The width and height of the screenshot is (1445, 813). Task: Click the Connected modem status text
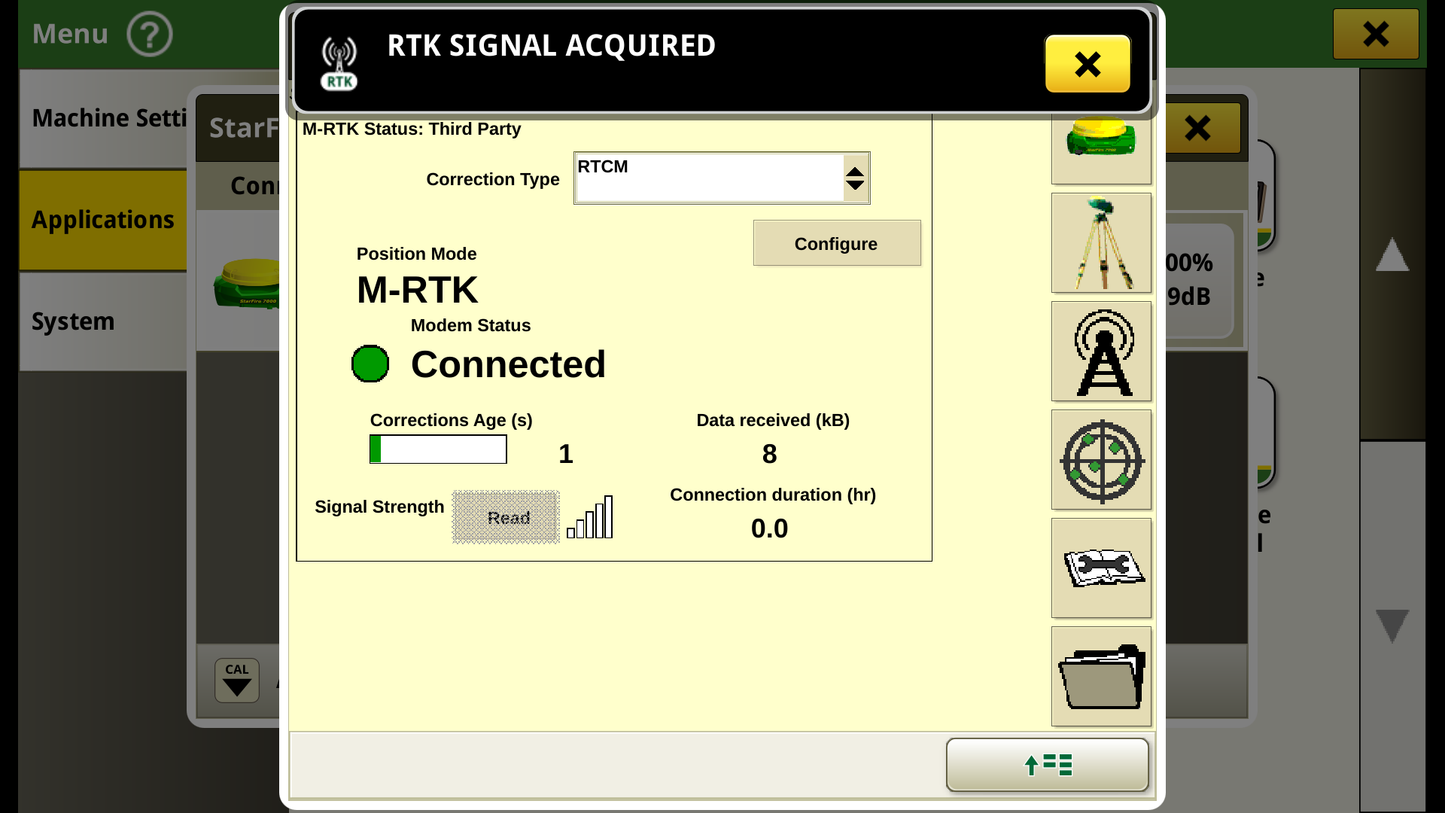tap(508, 364)
